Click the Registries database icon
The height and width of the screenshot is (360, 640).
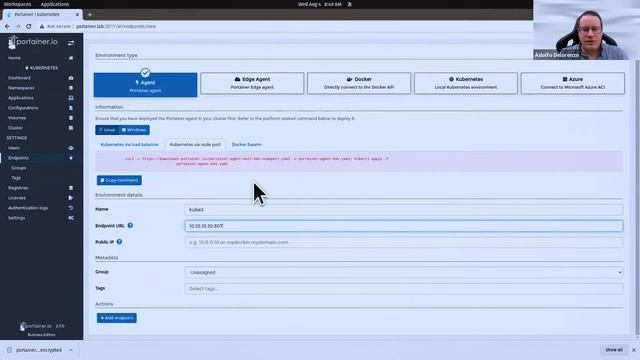pyautogui.click(x=71, y=188)
